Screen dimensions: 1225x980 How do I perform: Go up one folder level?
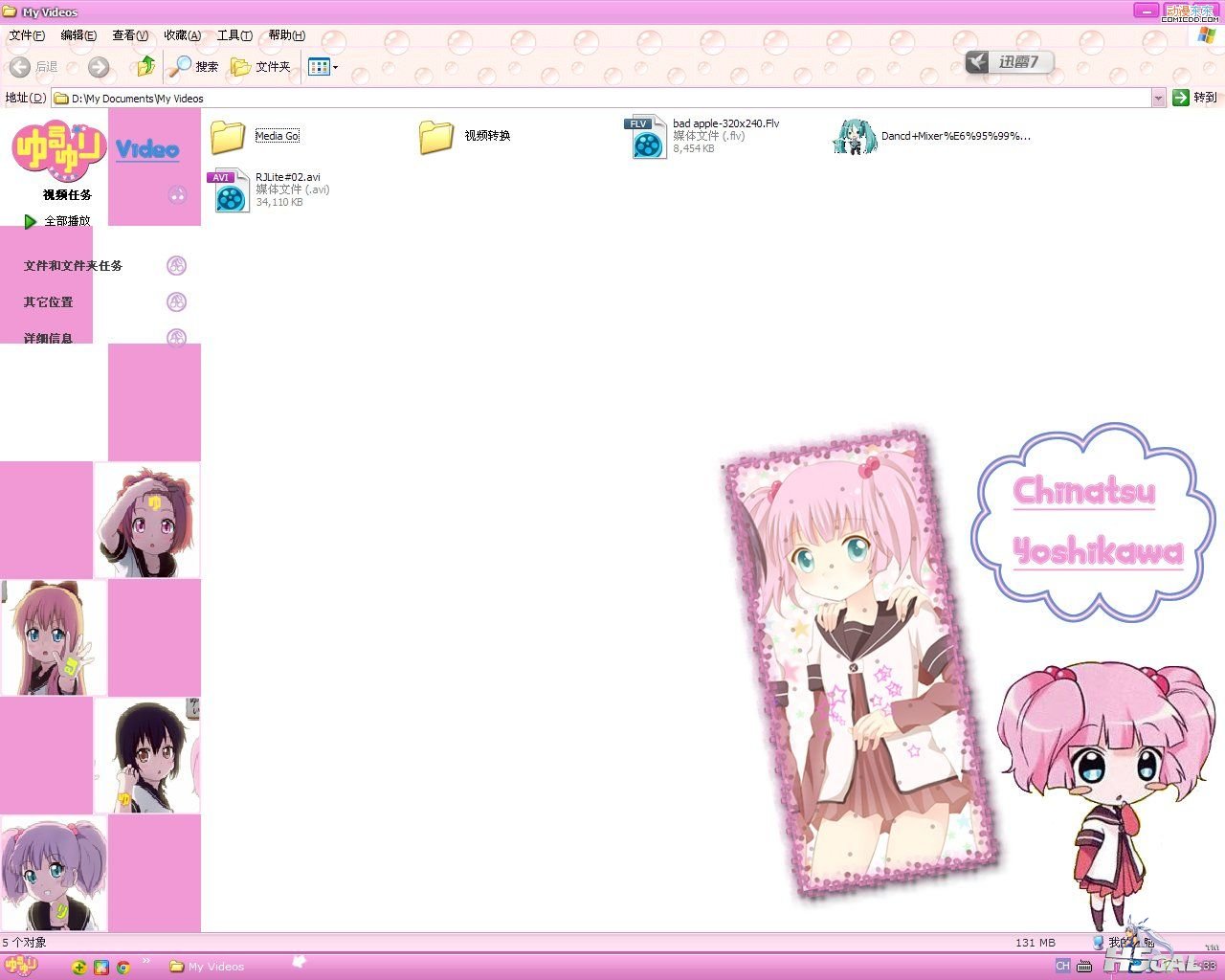click(x=145, y=66)
